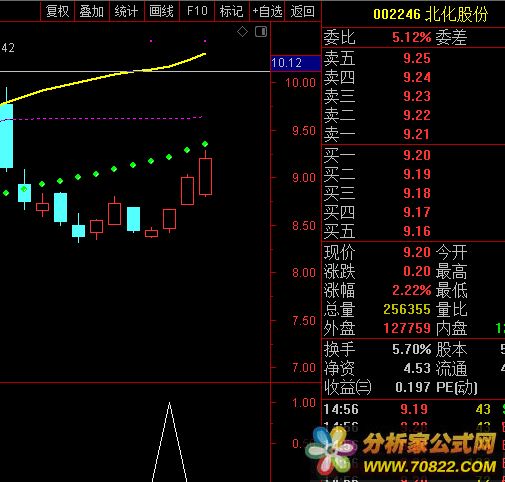Click the 返回 back button
Image resolution: width=505 pixels, height=482 pixels.
pyautogui.click(x=302, y=11)
